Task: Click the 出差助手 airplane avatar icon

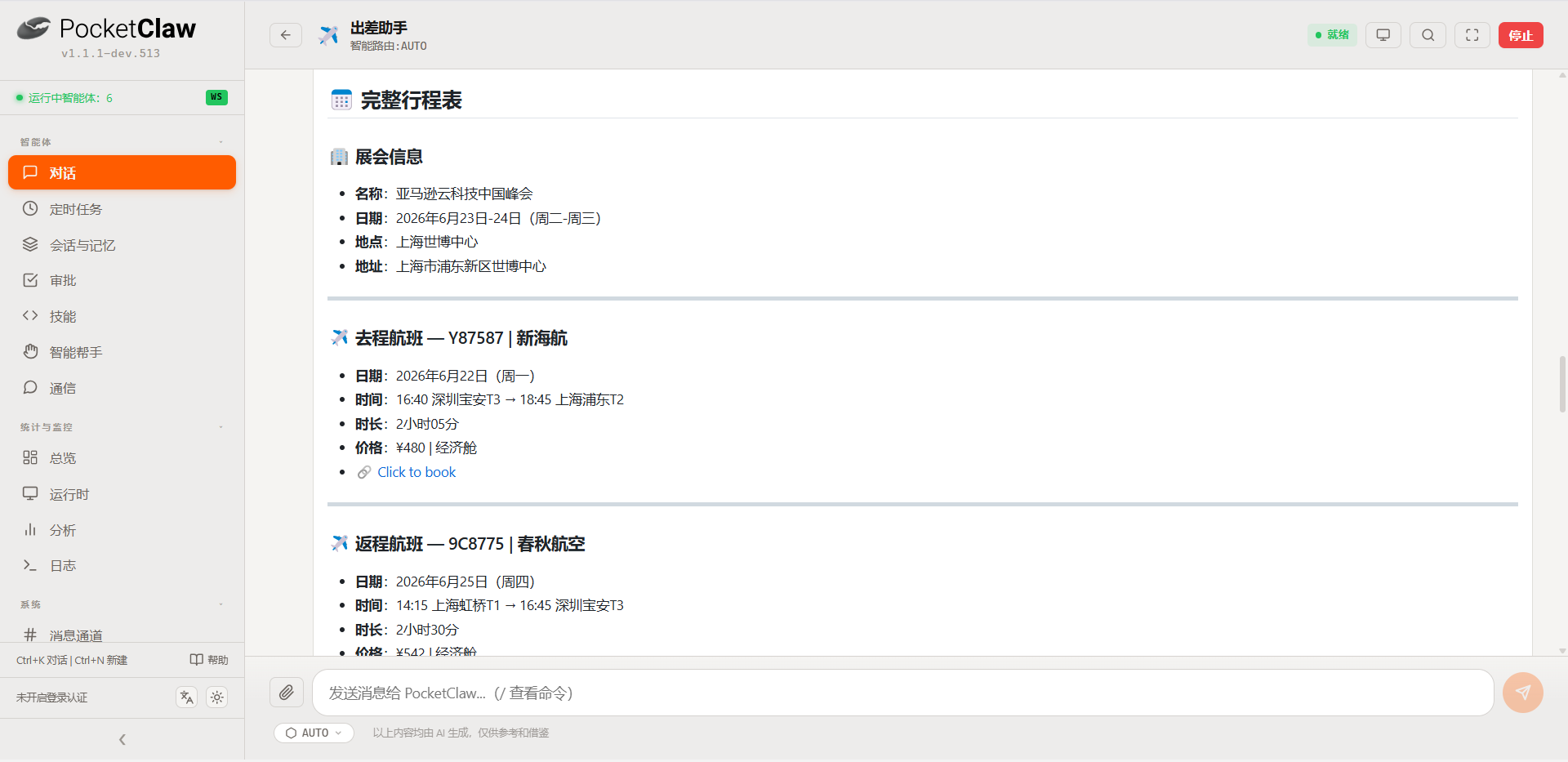Action: click(328, 35)
